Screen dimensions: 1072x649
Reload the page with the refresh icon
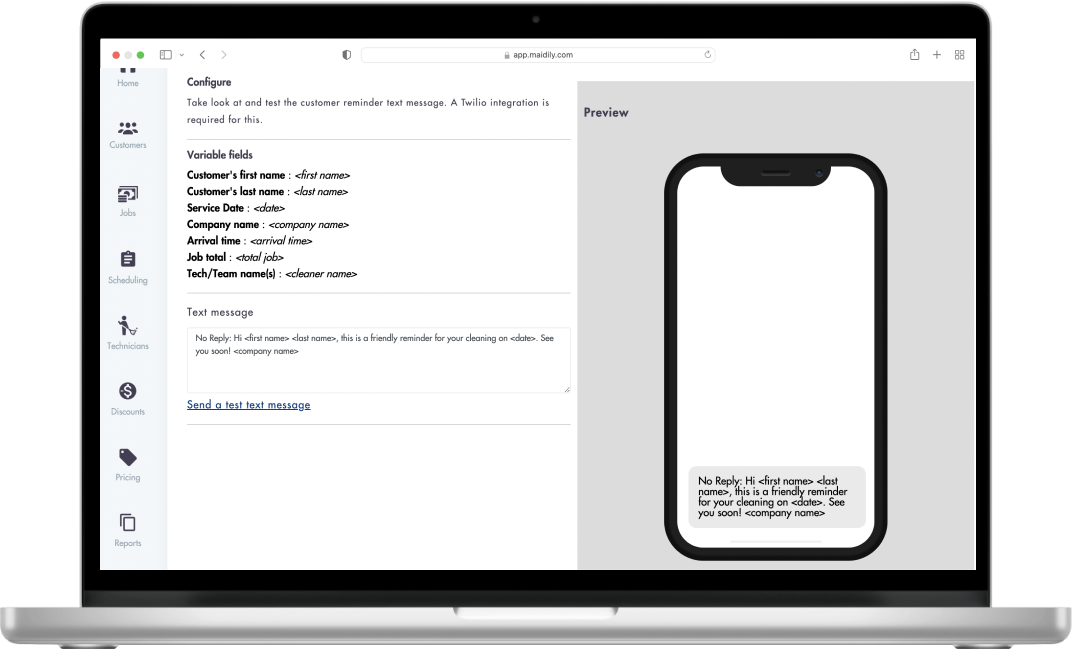pyautogui.click(x=708, y=55)
